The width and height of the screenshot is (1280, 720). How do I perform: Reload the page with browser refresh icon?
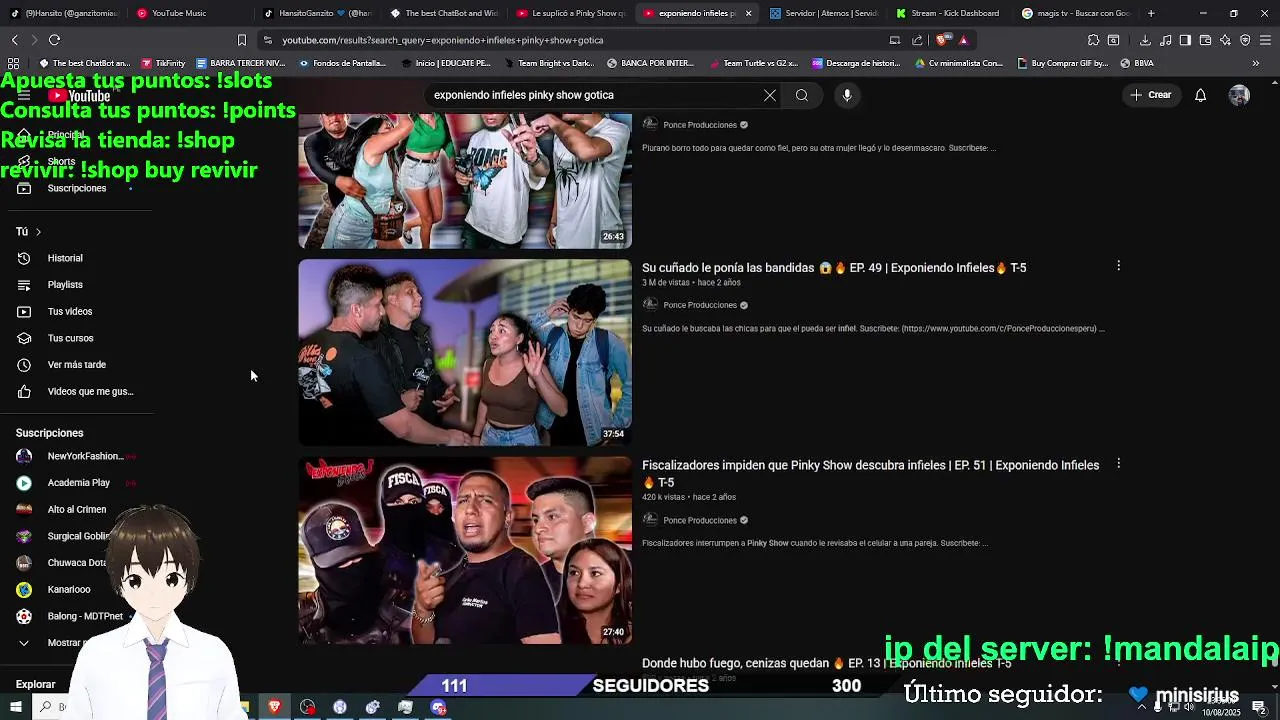(x=54, y=40)
